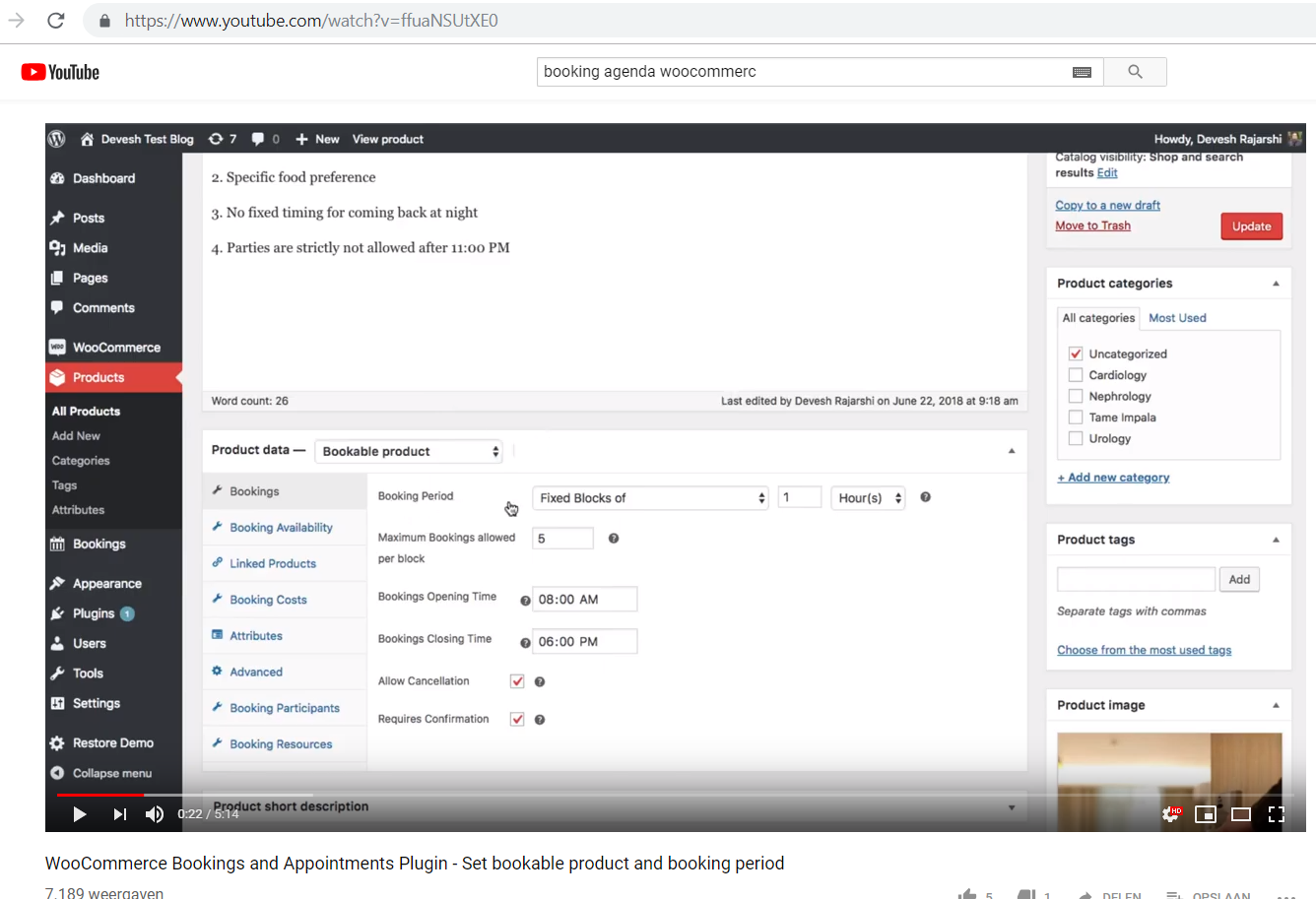The image size is (1316, 899).
Task: Skip to next video
Action: click(119, 813)
